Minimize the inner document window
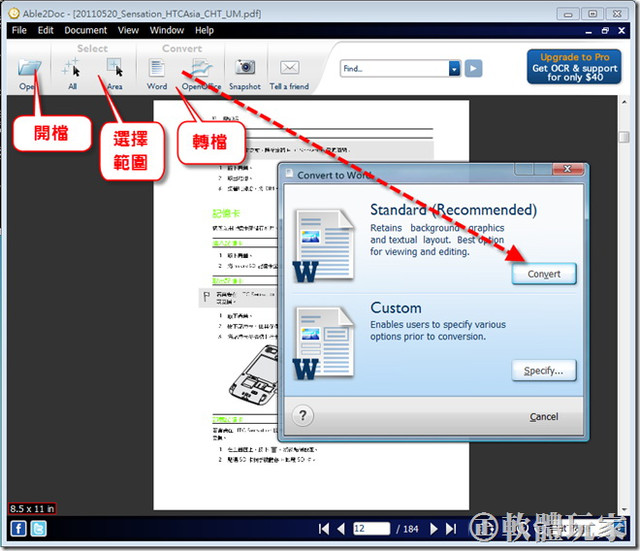The image size is (640, 551). coord(589,31)
